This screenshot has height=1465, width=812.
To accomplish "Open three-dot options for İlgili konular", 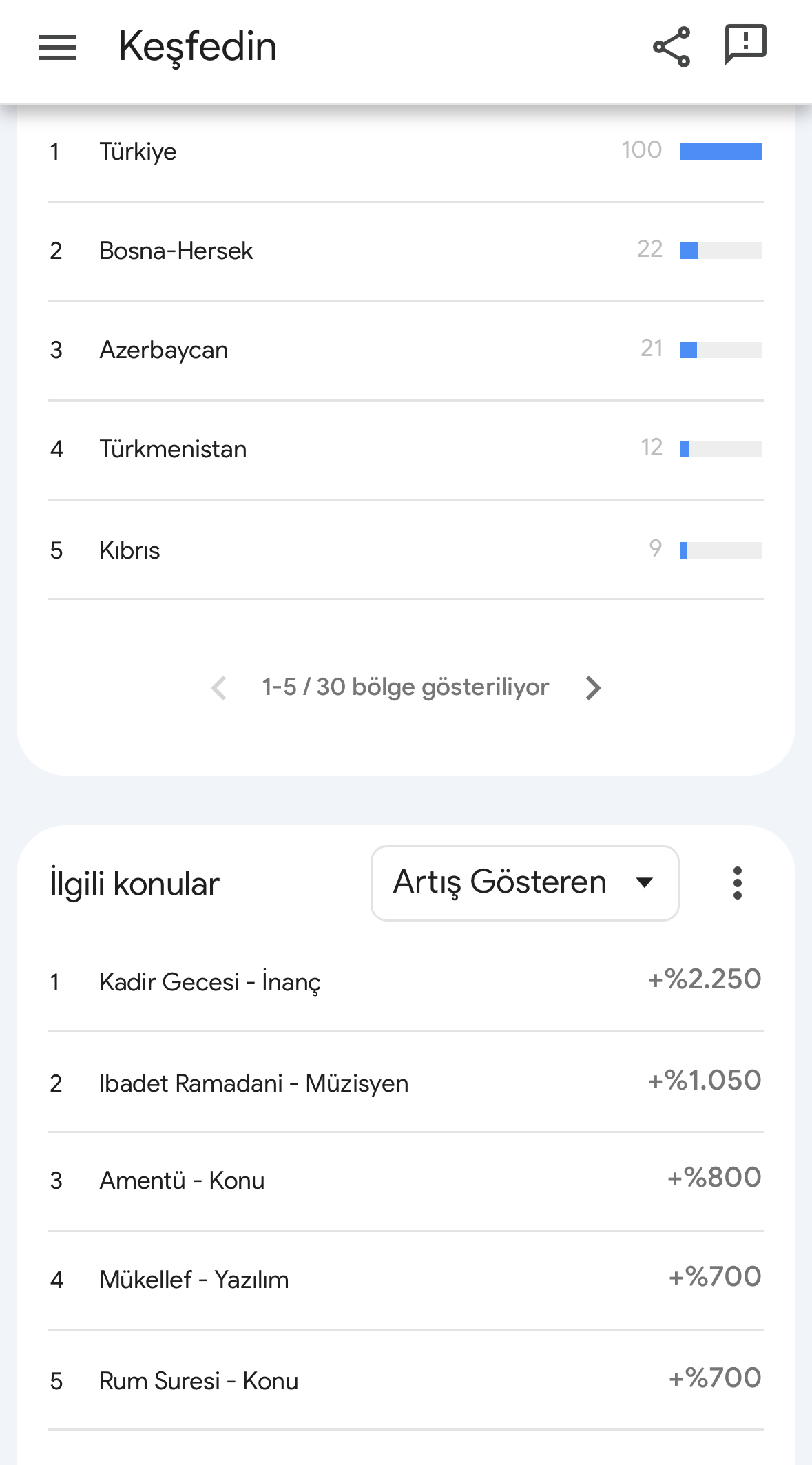I will (738, 883).
